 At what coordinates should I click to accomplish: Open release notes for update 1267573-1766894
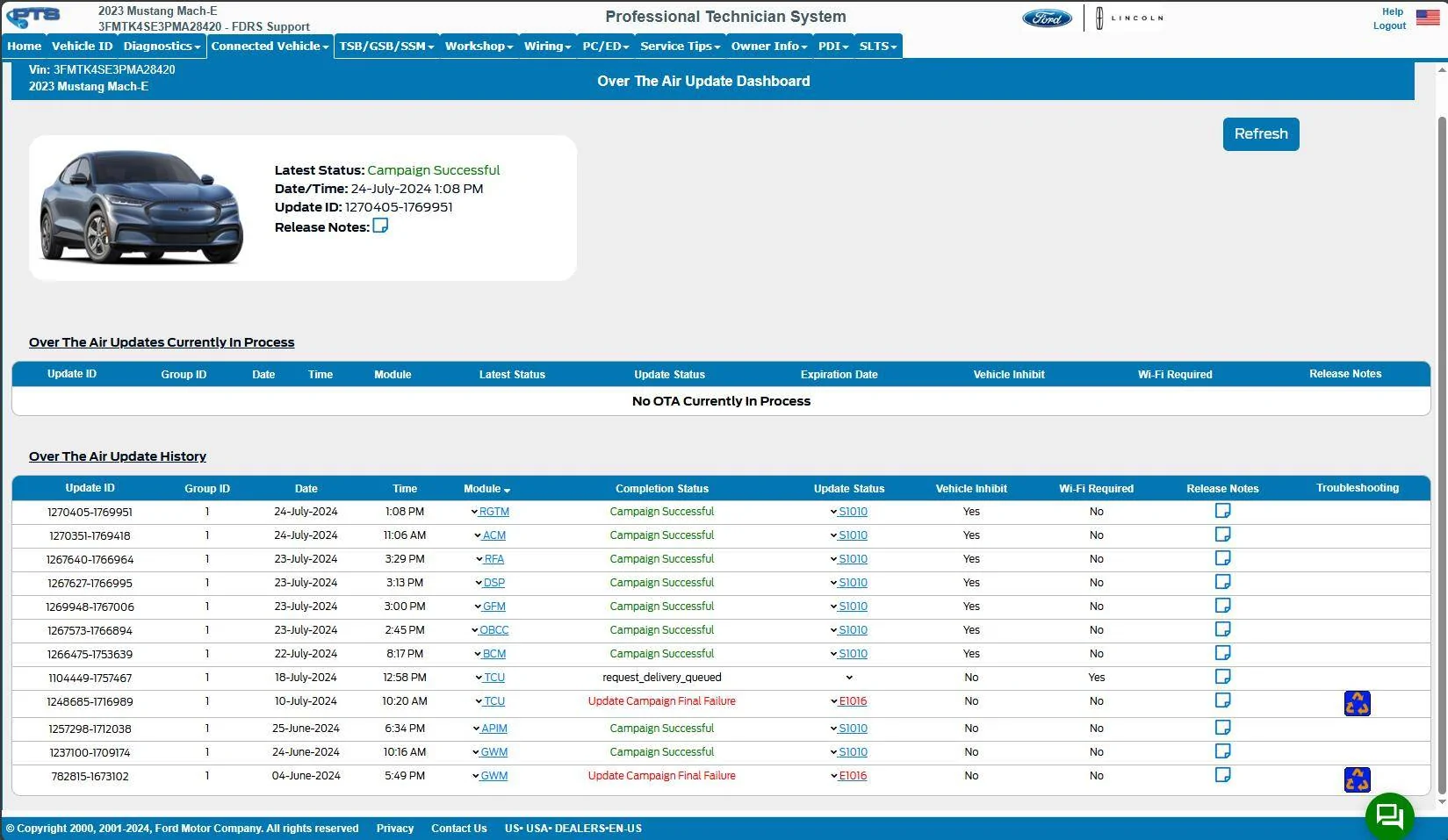(1222, 629)
